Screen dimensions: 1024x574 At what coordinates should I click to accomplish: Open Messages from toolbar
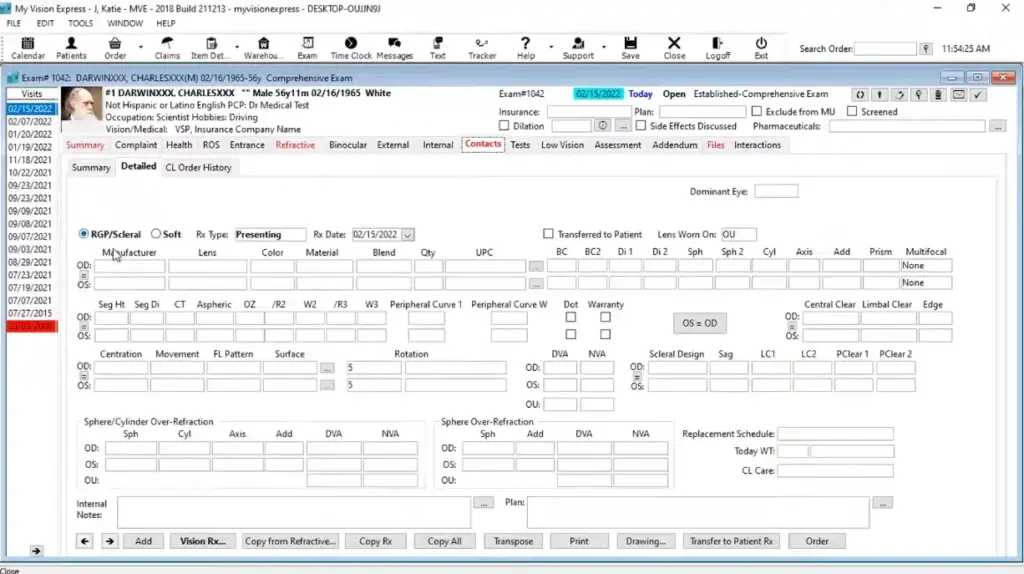click(x=394, y=48)
